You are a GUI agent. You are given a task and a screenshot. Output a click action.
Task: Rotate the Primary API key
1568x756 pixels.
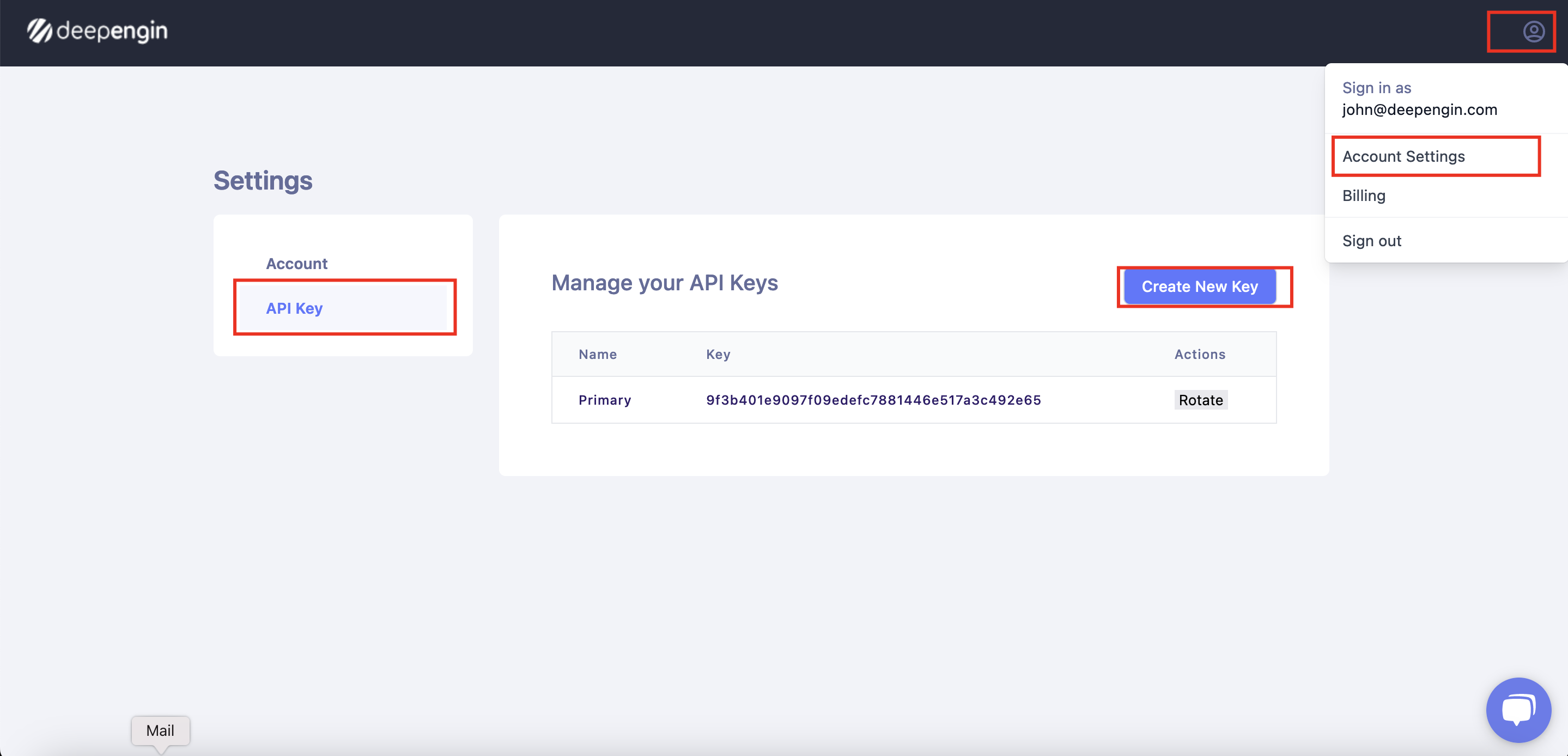pyautogui.click(x=1200, y=400)
